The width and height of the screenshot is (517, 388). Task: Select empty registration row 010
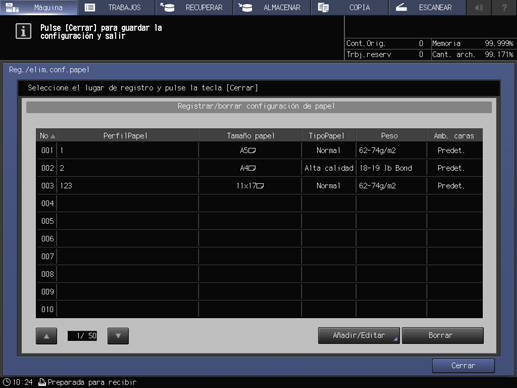coord(259,309)
